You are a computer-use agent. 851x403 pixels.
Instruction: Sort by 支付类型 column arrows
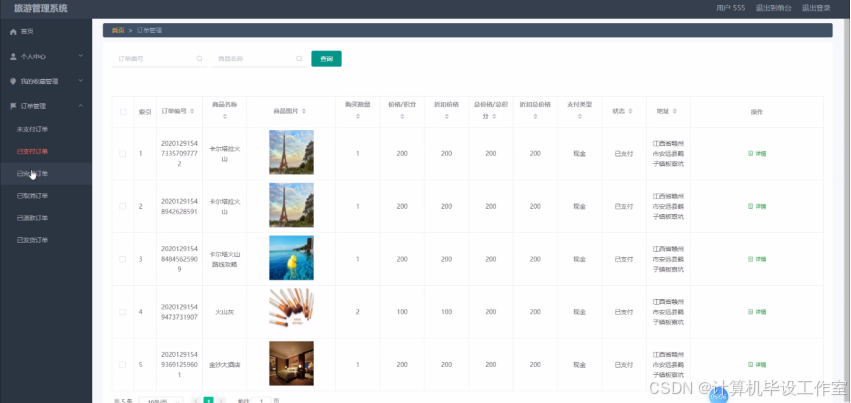[580, 117]
